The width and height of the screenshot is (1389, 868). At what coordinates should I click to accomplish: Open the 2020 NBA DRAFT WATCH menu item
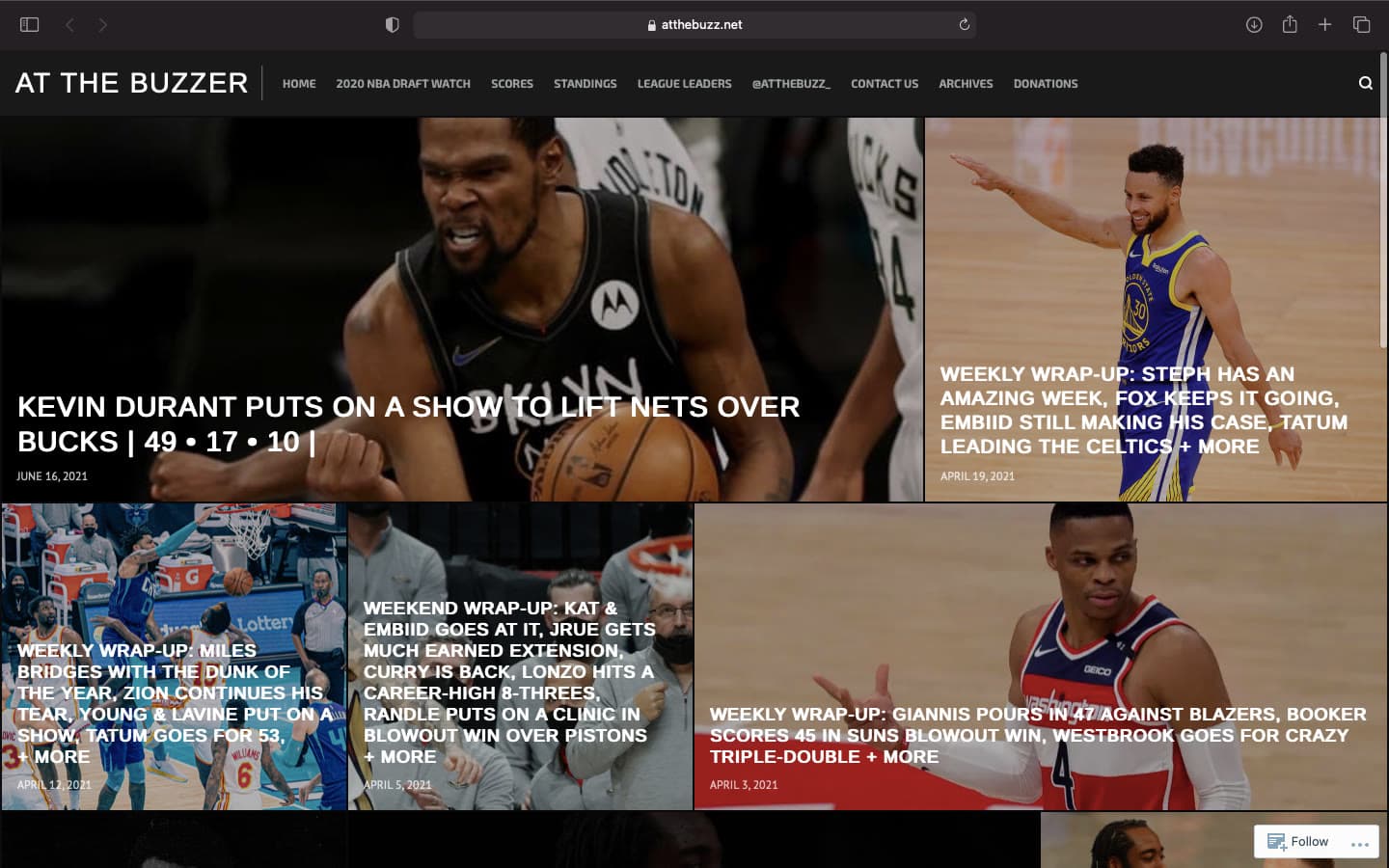click(403, 84)
